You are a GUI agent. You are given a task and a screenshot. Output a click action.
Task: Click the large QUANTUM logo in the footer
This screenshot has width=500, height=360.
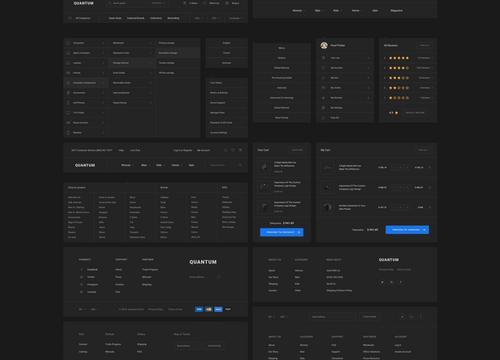click(x=203, y=262)
